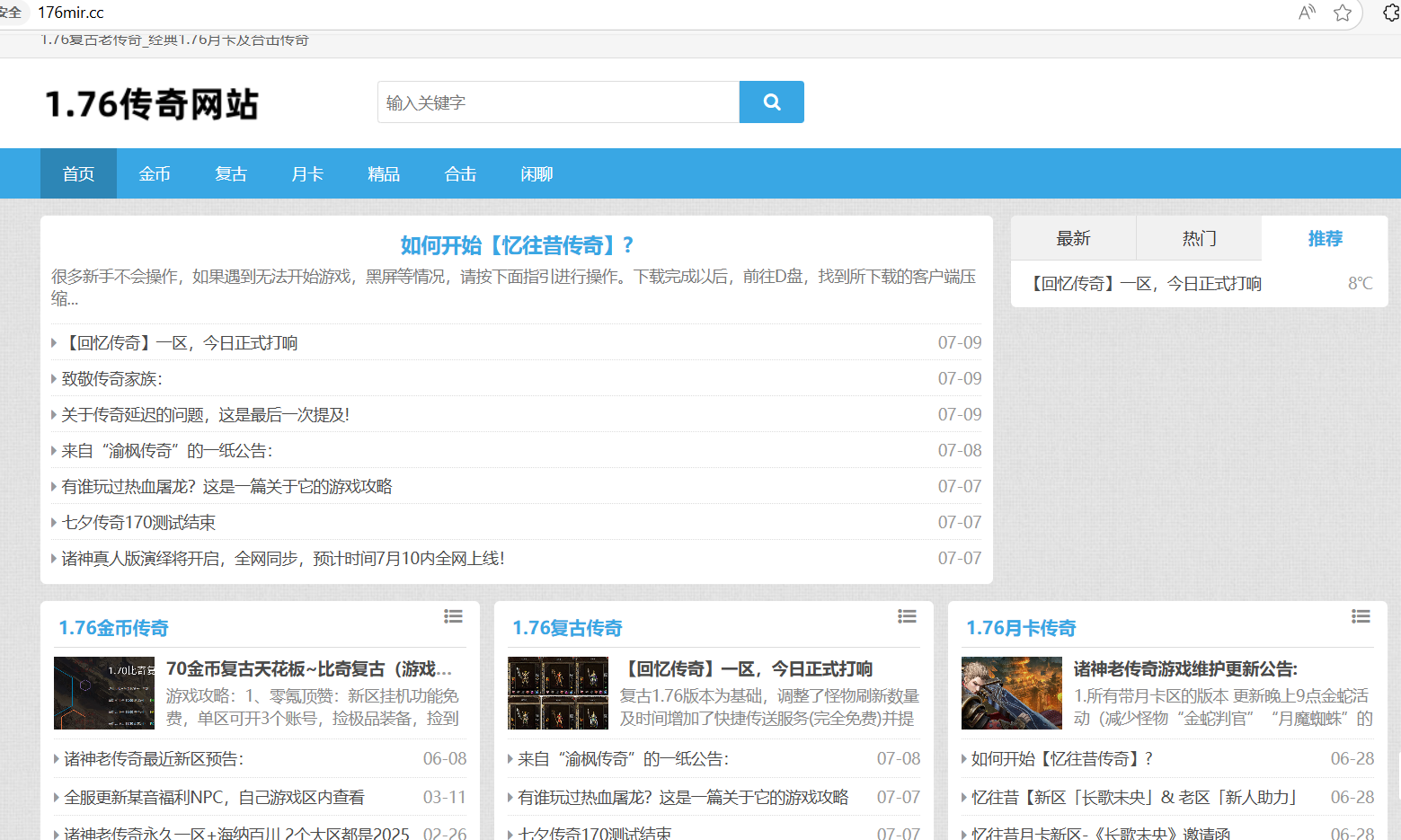This screenshot has height=840, width=1401.
Task: Click the read aloud icon in address bar
Action: [x=1307, y=13]
